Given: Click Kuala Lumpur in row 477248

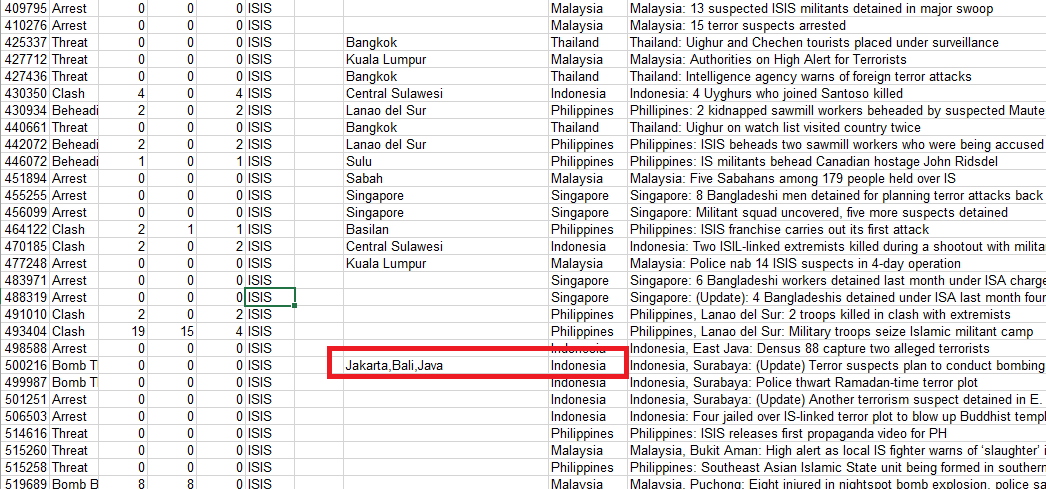Looking at the screenshot, I should pos(445,264).
